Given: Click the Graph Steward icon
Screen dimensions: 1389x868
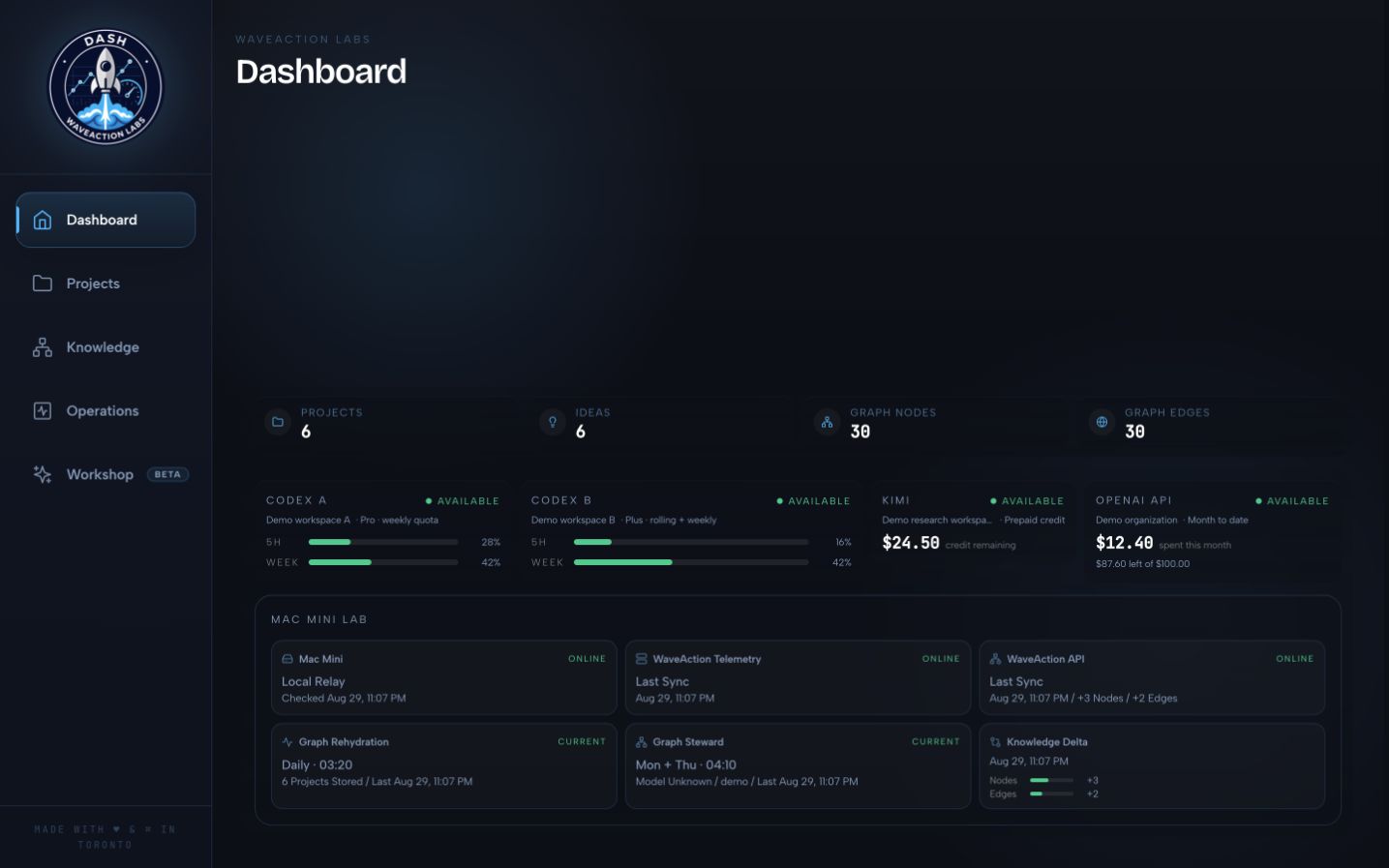Looking at the screenshot, I should 641,742.
